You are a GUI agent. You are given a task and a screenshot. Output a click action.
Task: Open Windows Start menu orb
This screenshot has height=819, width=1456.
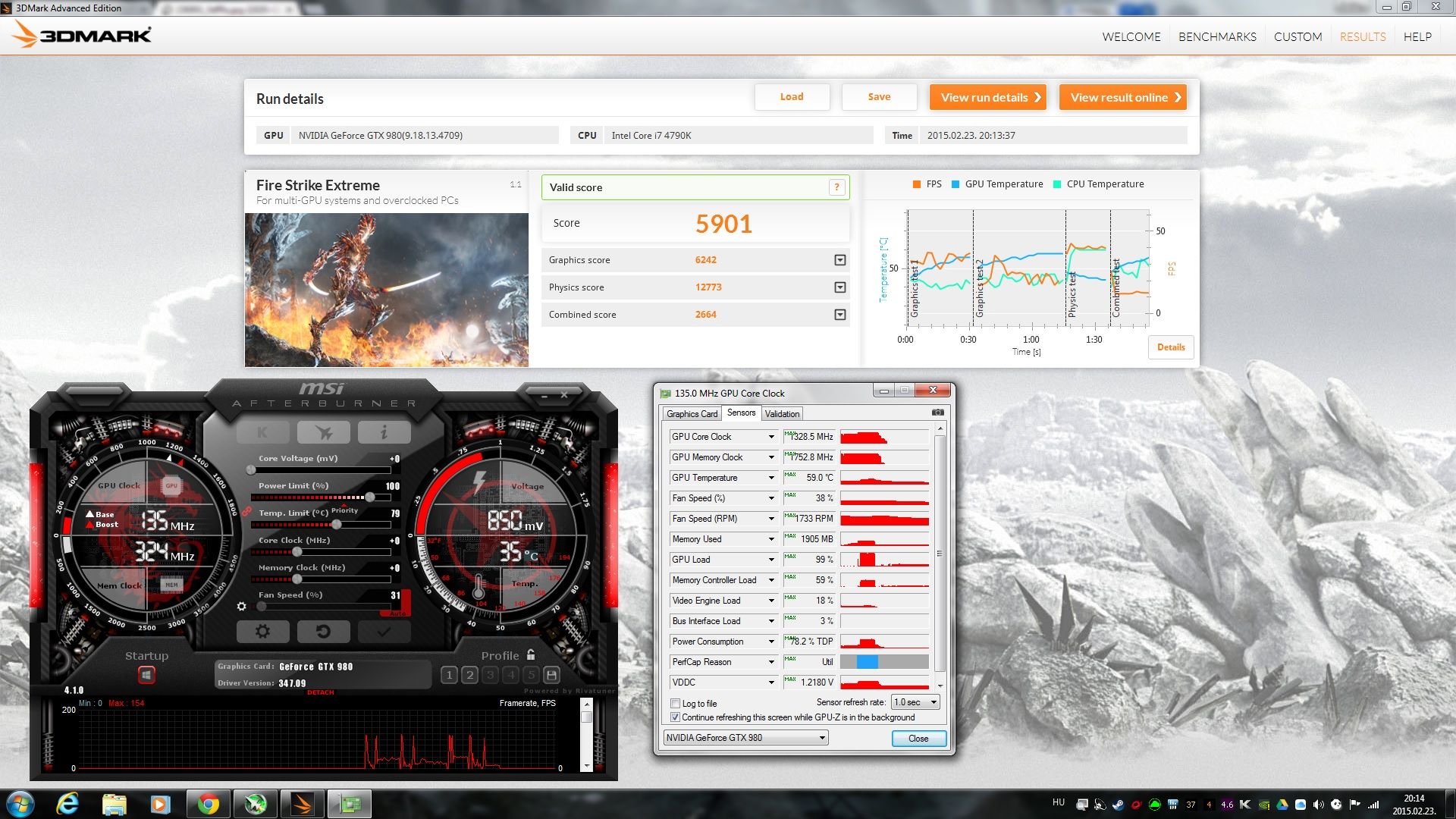[20, 804]
